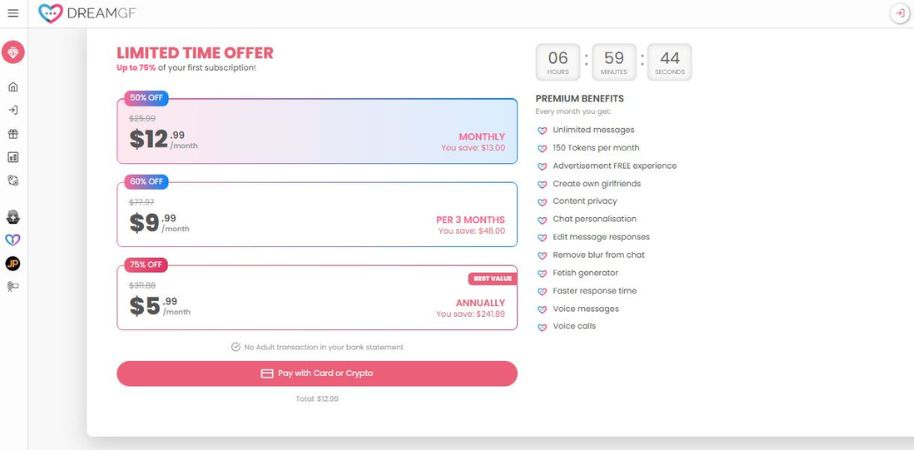Click the Voice calls benefit item
The image size is (914, 450).
coord(574,326)
